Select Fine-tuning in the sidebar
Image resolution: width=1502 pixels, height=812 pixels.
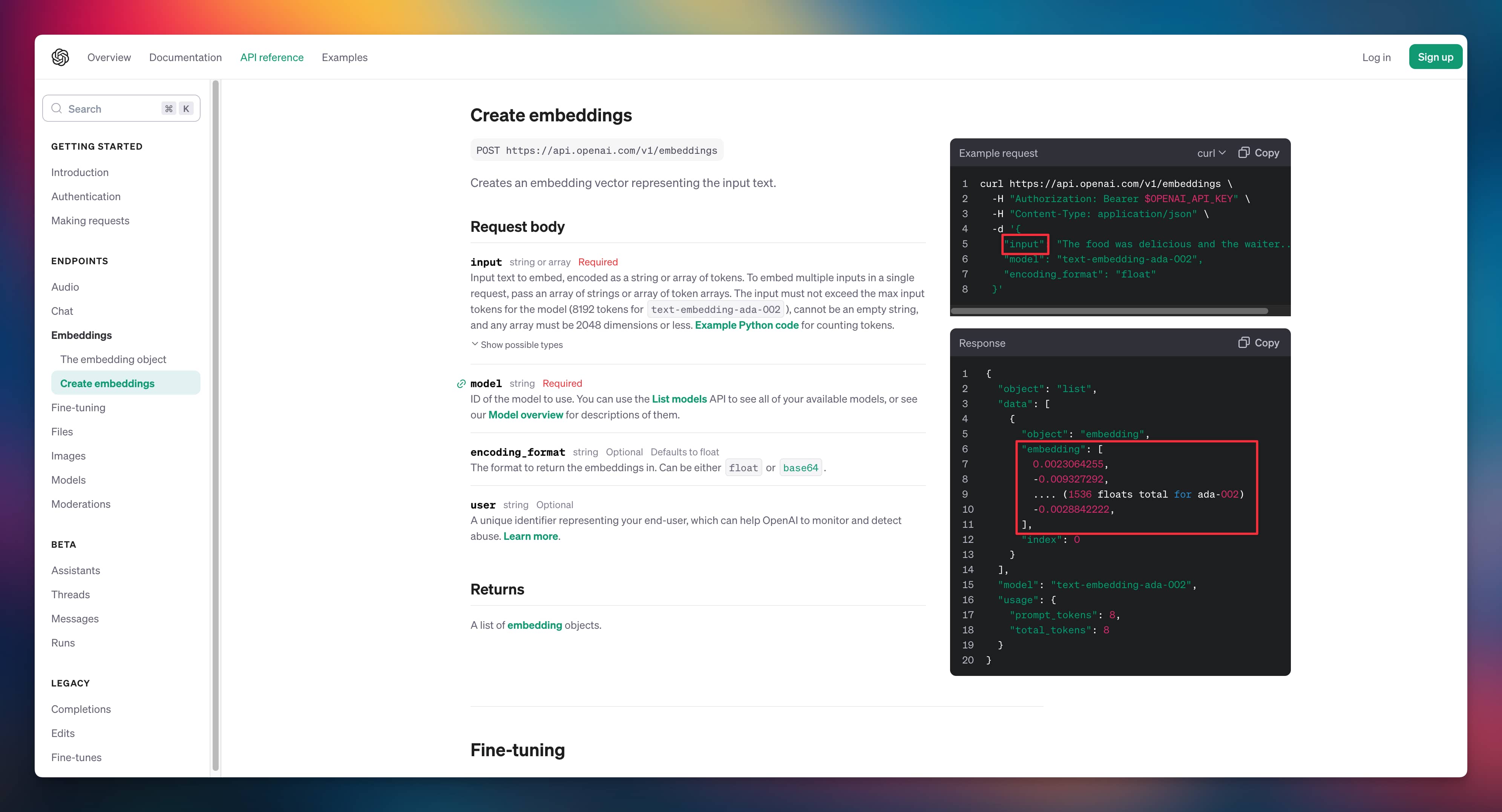pyautogui.click(x=78, y=408)
